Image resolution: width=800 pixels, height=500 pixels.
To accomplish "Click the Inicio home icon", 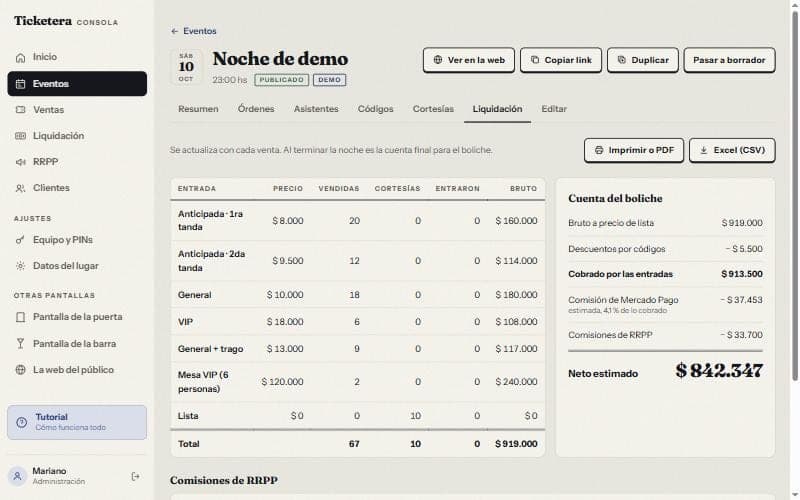I will click(x=20, y=58).
